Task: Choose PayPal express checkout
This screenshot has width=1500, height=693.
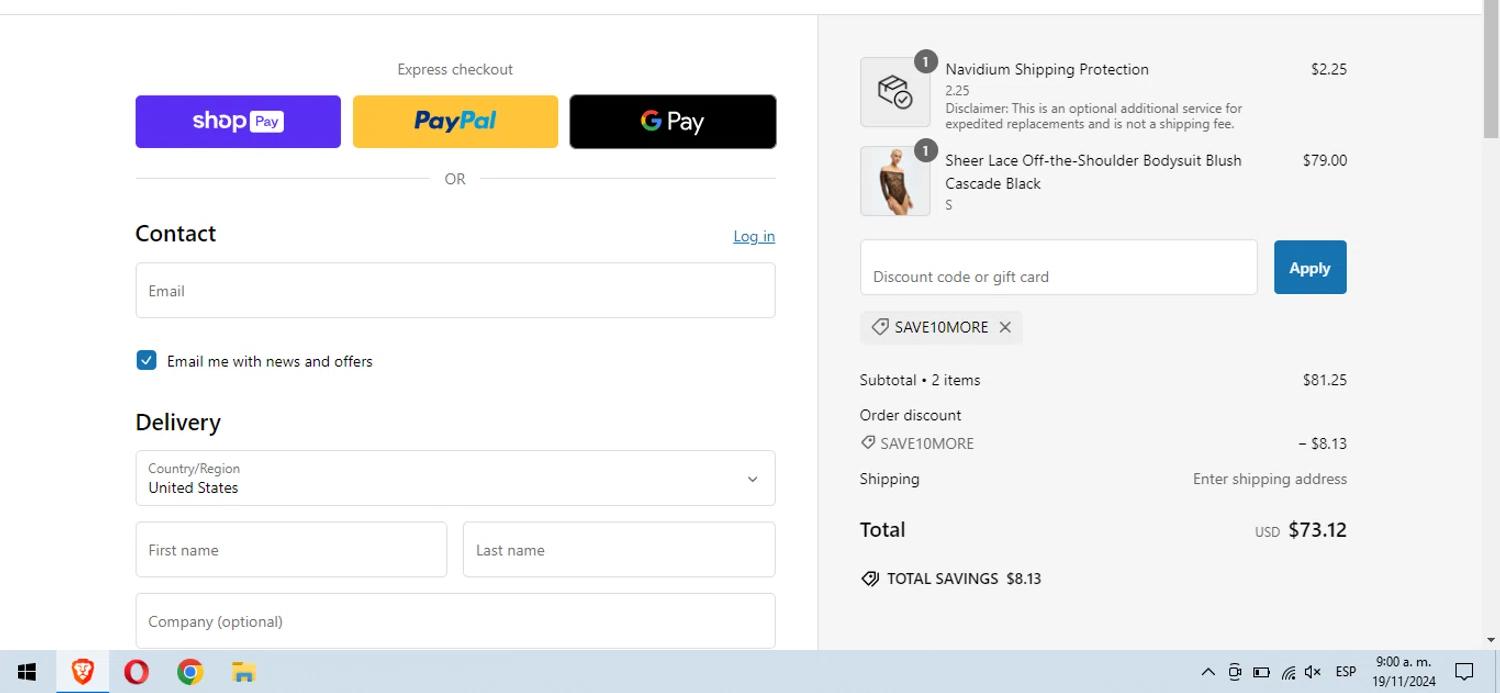Action: (x=455, y=122)
